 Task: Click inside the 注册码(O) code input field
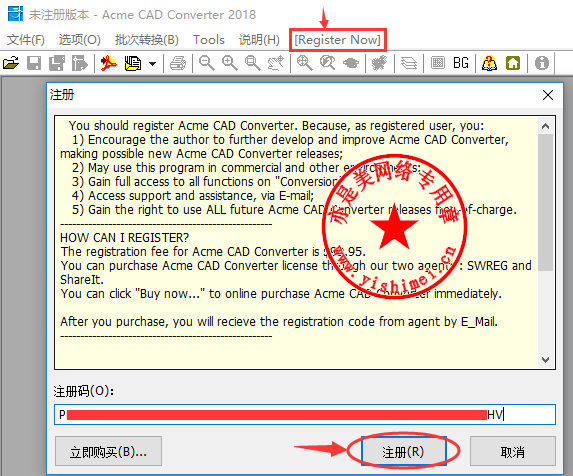click(x=305, y=414)
